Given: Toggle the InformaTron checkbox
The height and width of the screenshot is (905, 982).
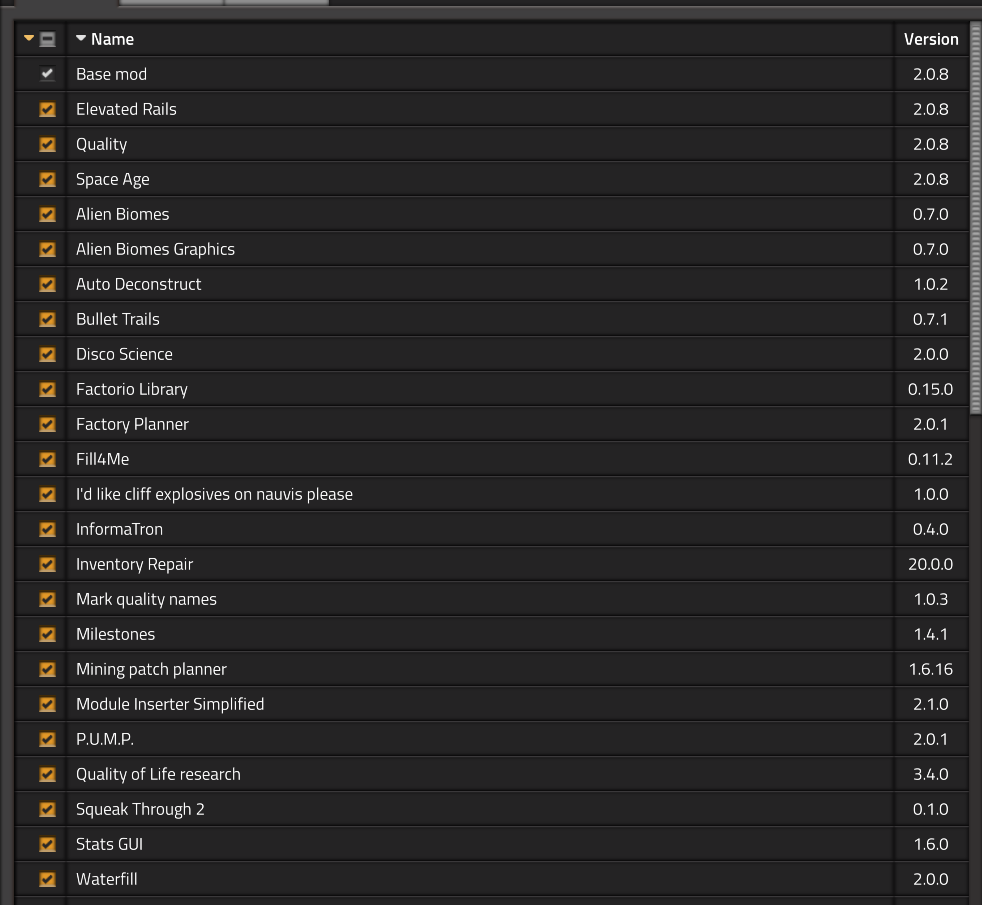Looking at the screenshot, I should coord(48,529).
